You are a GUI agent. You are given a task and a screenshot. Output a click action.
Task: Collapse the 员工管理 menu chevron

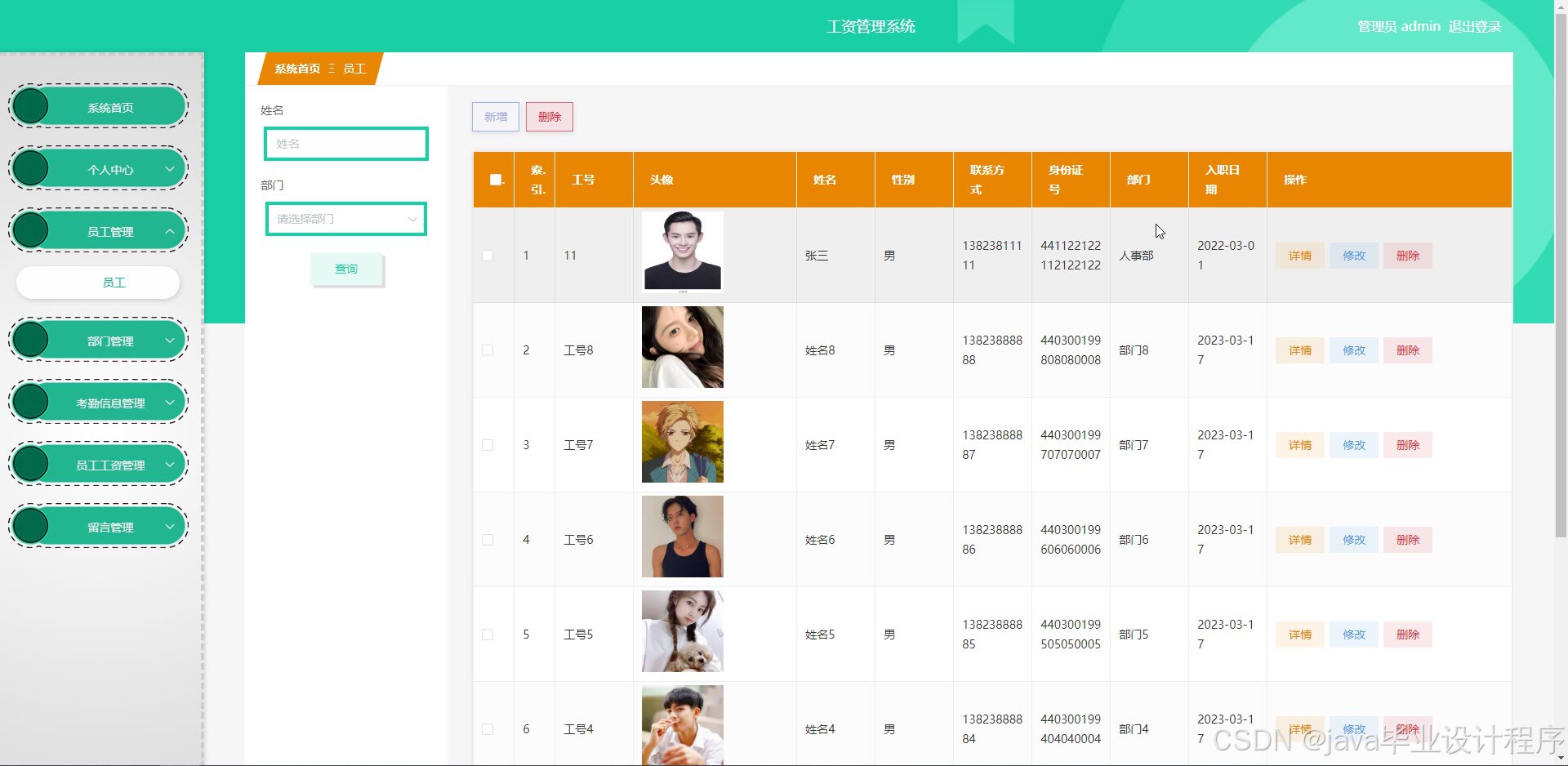(x=170, y=231)
